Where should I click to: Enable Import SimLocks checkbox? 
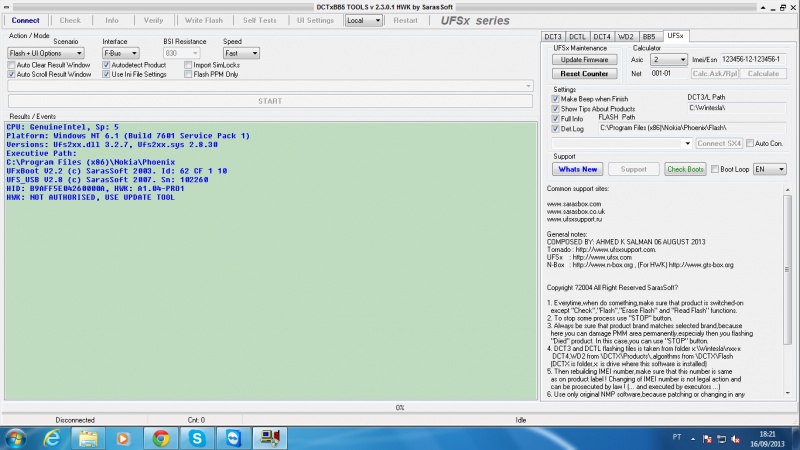click(188, 65)
